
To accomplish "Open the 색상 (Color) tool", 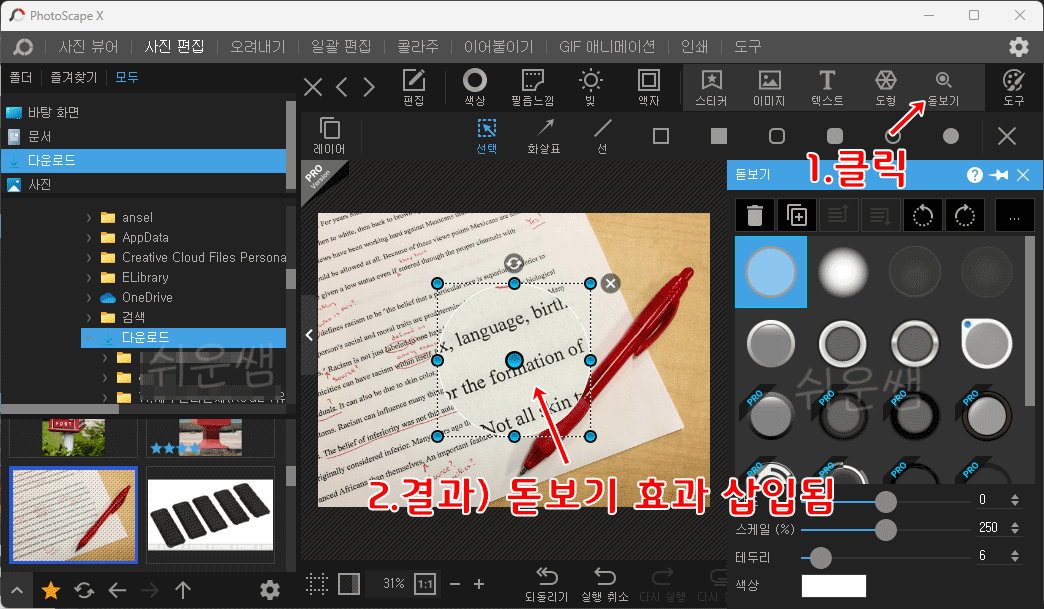I will tap(474, 87).
